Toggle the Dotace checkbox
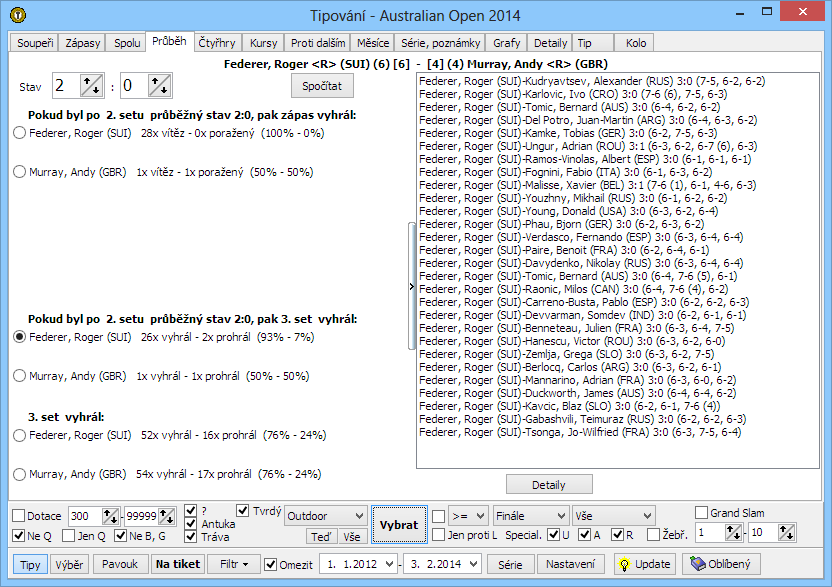Screen dimensions: 832x587 click(x=19, y=516)
